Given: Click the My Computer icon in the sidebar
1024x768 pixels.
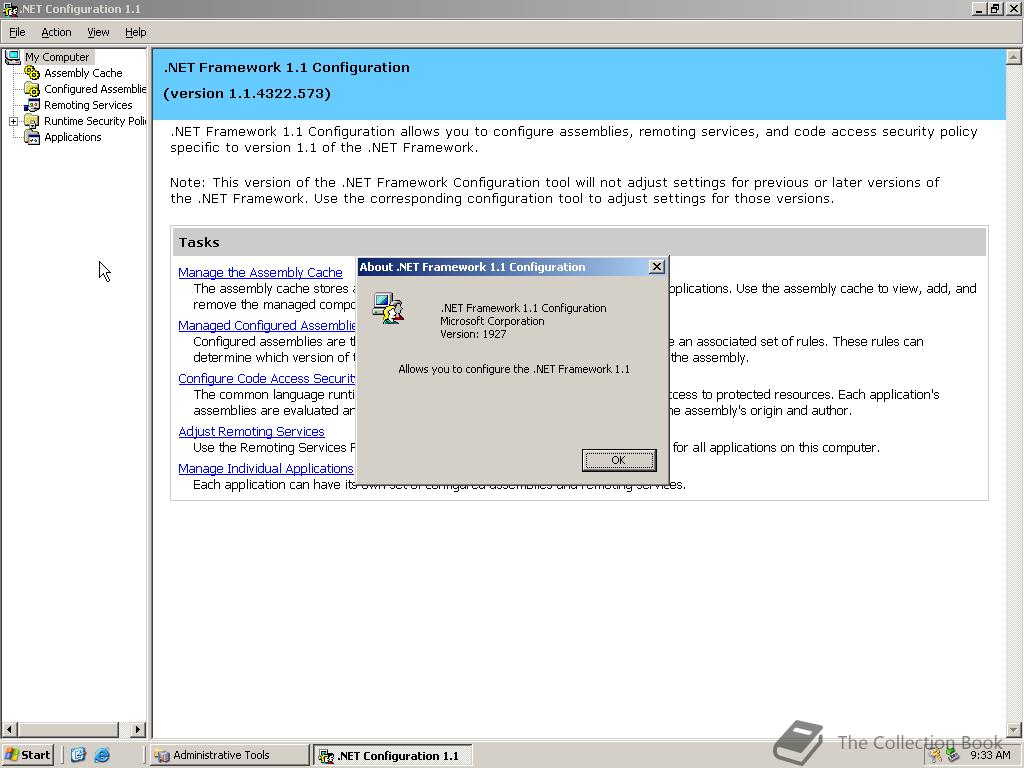Looking at the screenshot, I should [13, 56].
